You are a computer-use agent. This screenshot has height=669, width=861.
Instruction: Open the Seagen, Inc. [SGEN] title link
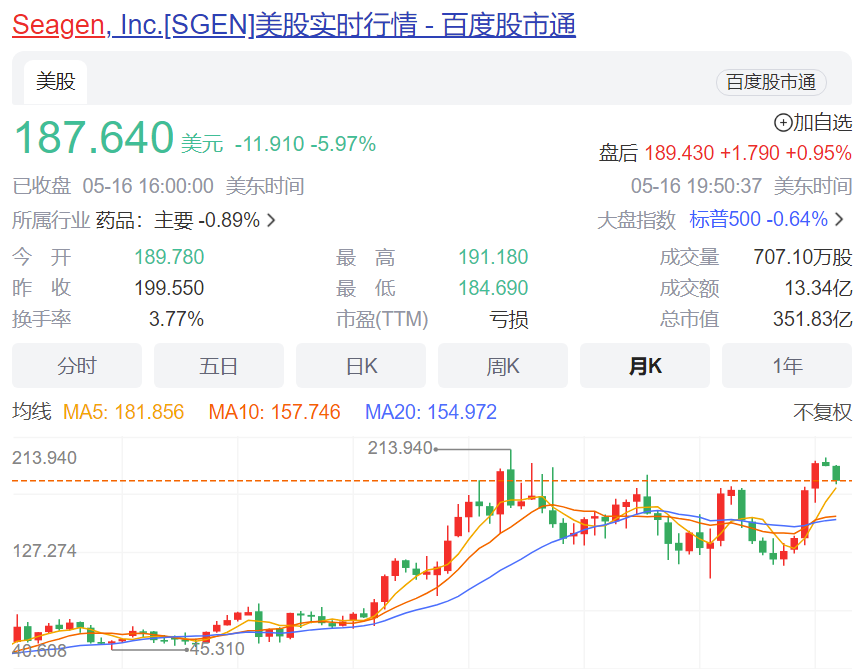[293, 25]
